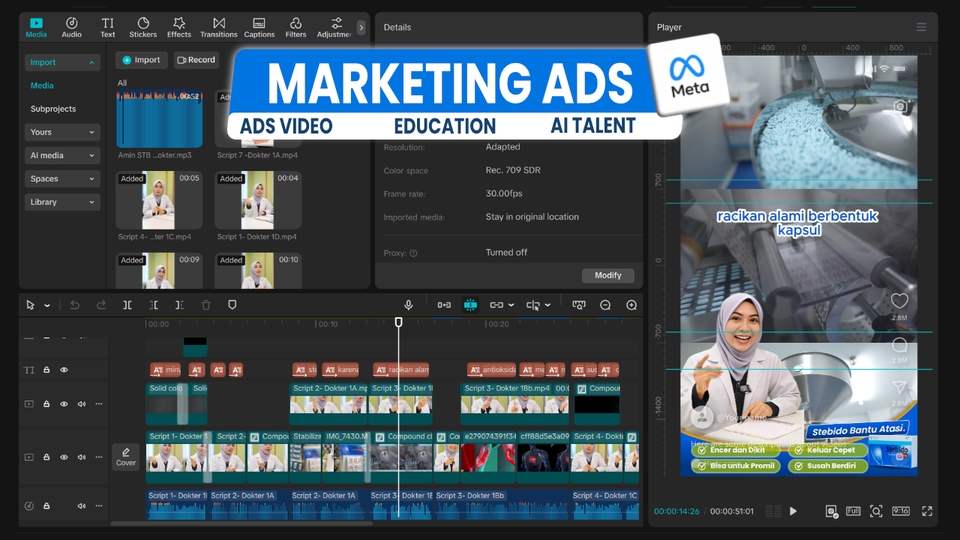Open the Text tab
Screen dimensions: 960x540
pyautogui.click(x=108, y=28)
